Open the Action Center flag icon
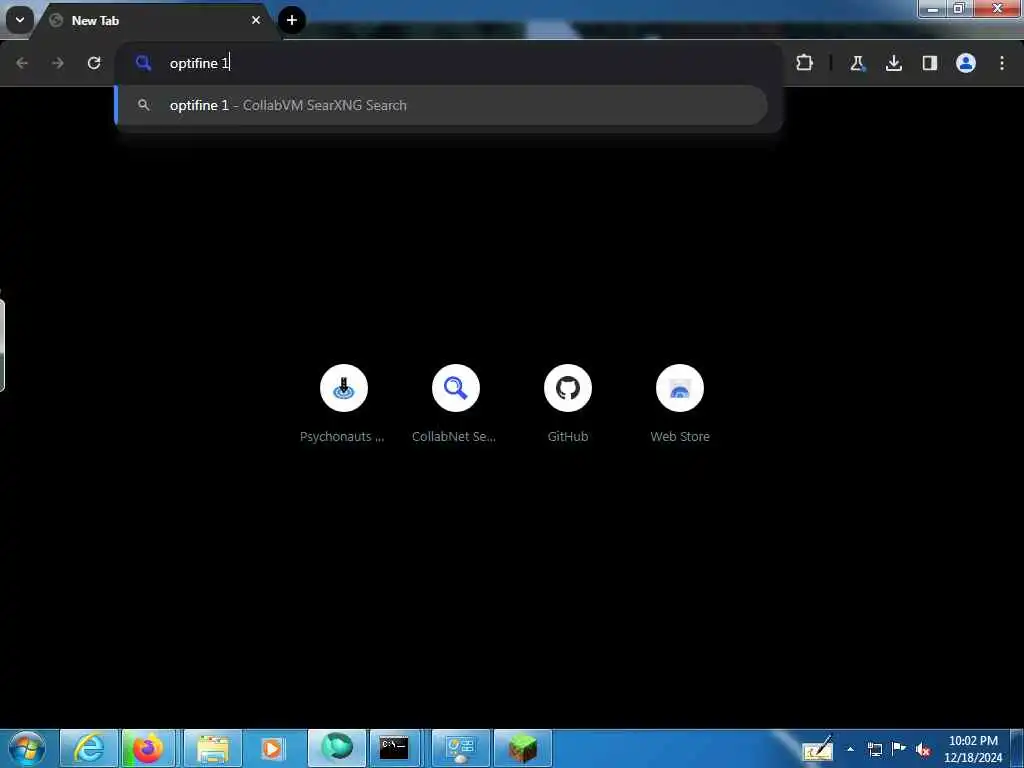The image size is (1024, 768). [899, 748]
